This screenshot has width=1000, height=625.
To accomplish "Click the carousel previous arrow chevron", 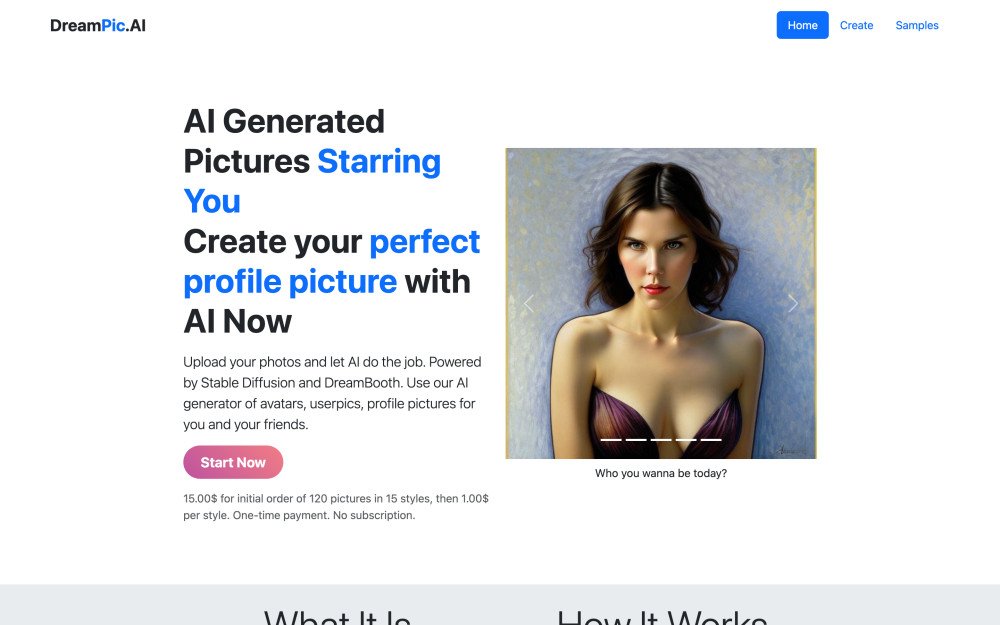I will tap(529, 304).
